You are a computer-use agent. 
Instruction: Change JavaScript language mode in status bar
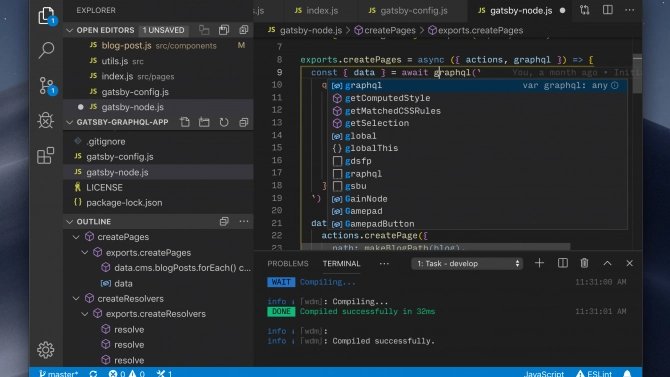(x=544, y=373)
